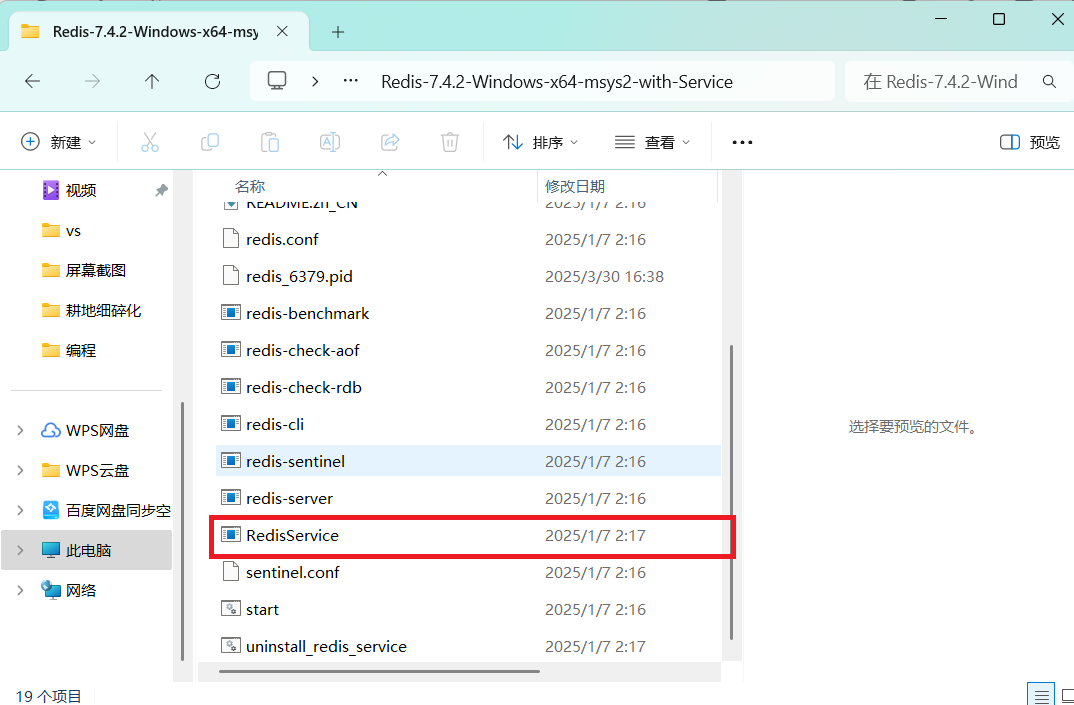The width and height of the screenshot is (1074, 705).
Task: Toggle the 预览 preview pane button
Action: 1029,142
